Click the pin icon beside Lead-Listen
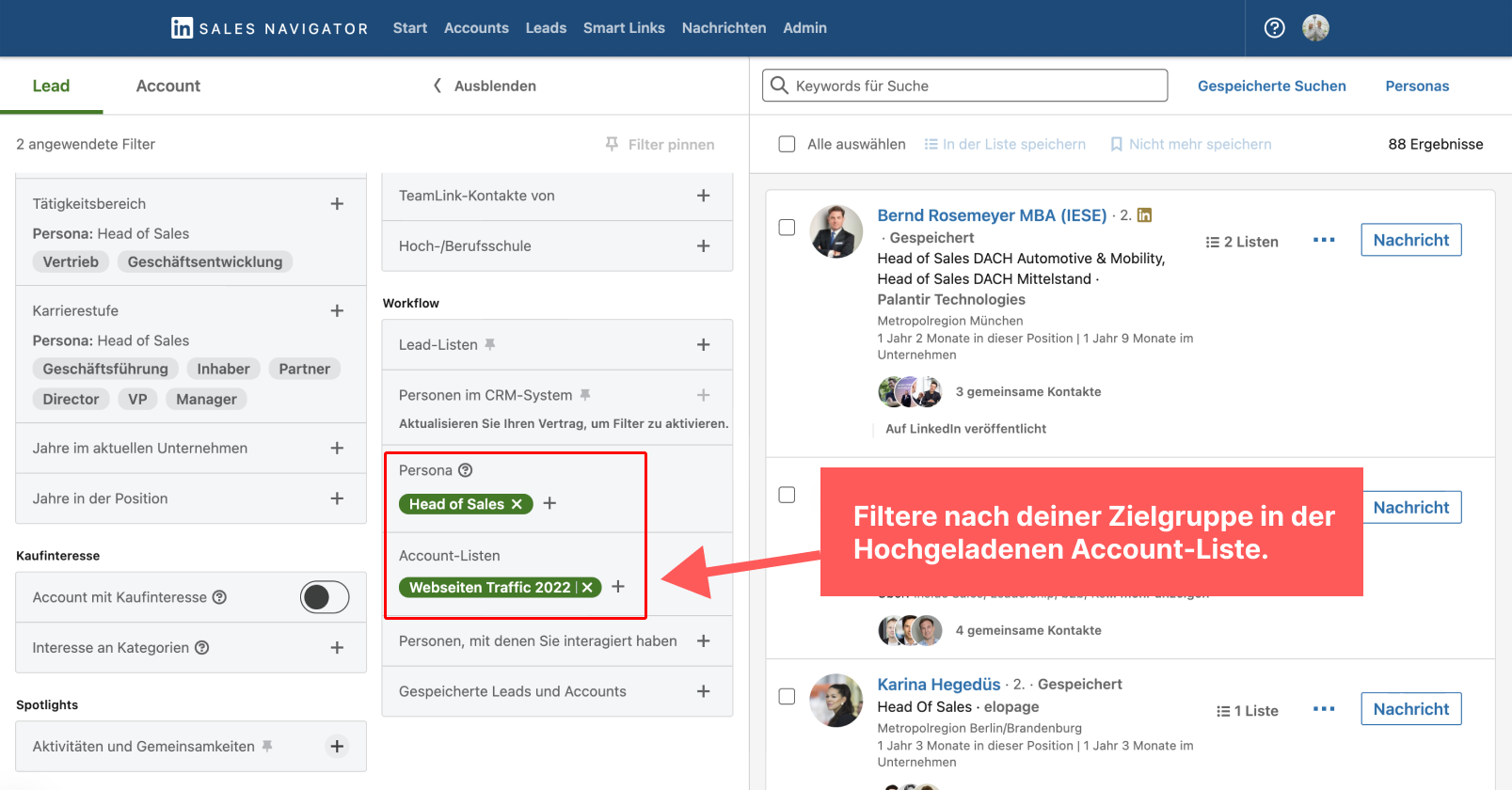Viewport: 1512px width, 790px height. pyautogui.click(x=489, y=344)
